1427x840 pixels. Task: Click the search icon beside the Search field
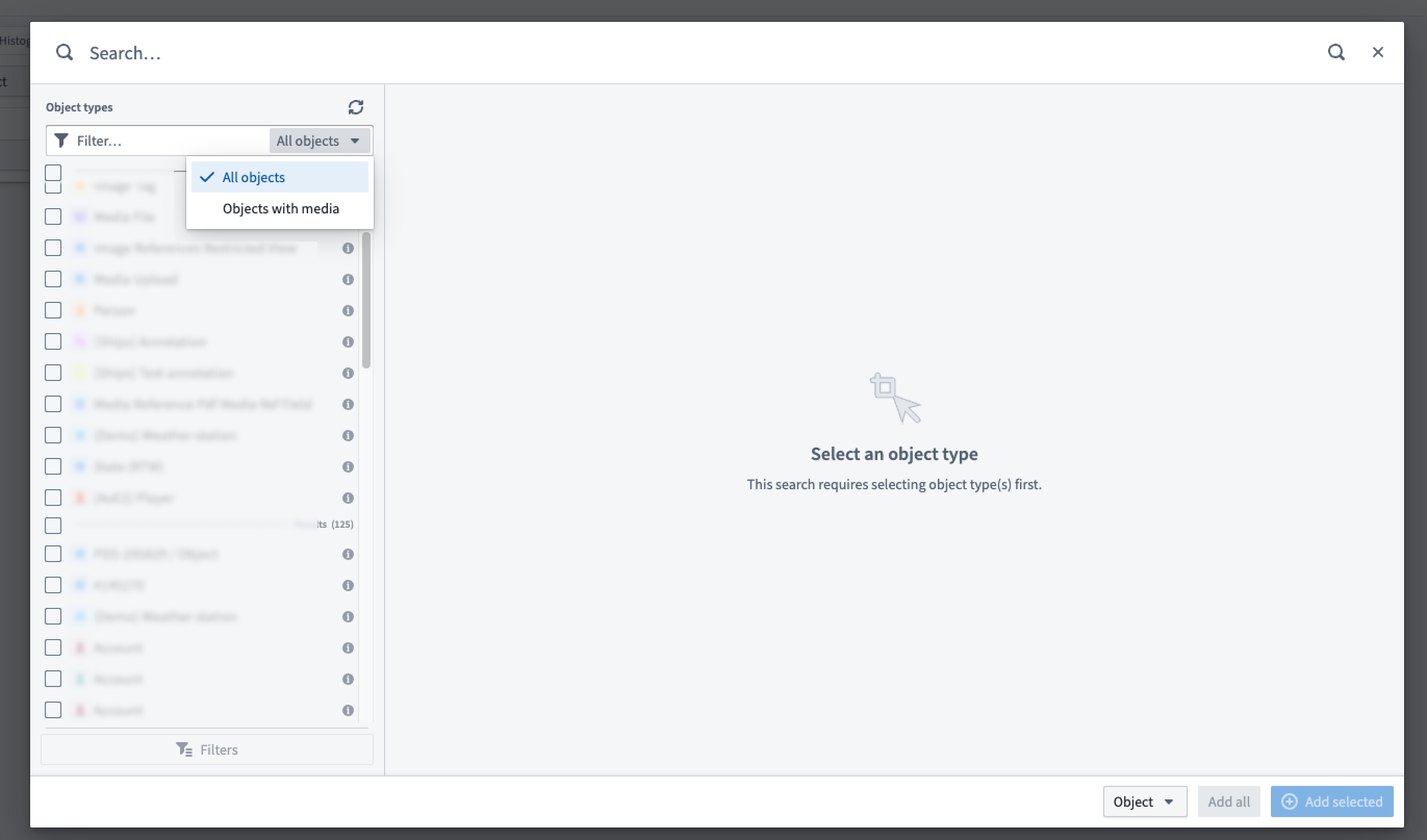pyautogui.click(x=64, y=52)
